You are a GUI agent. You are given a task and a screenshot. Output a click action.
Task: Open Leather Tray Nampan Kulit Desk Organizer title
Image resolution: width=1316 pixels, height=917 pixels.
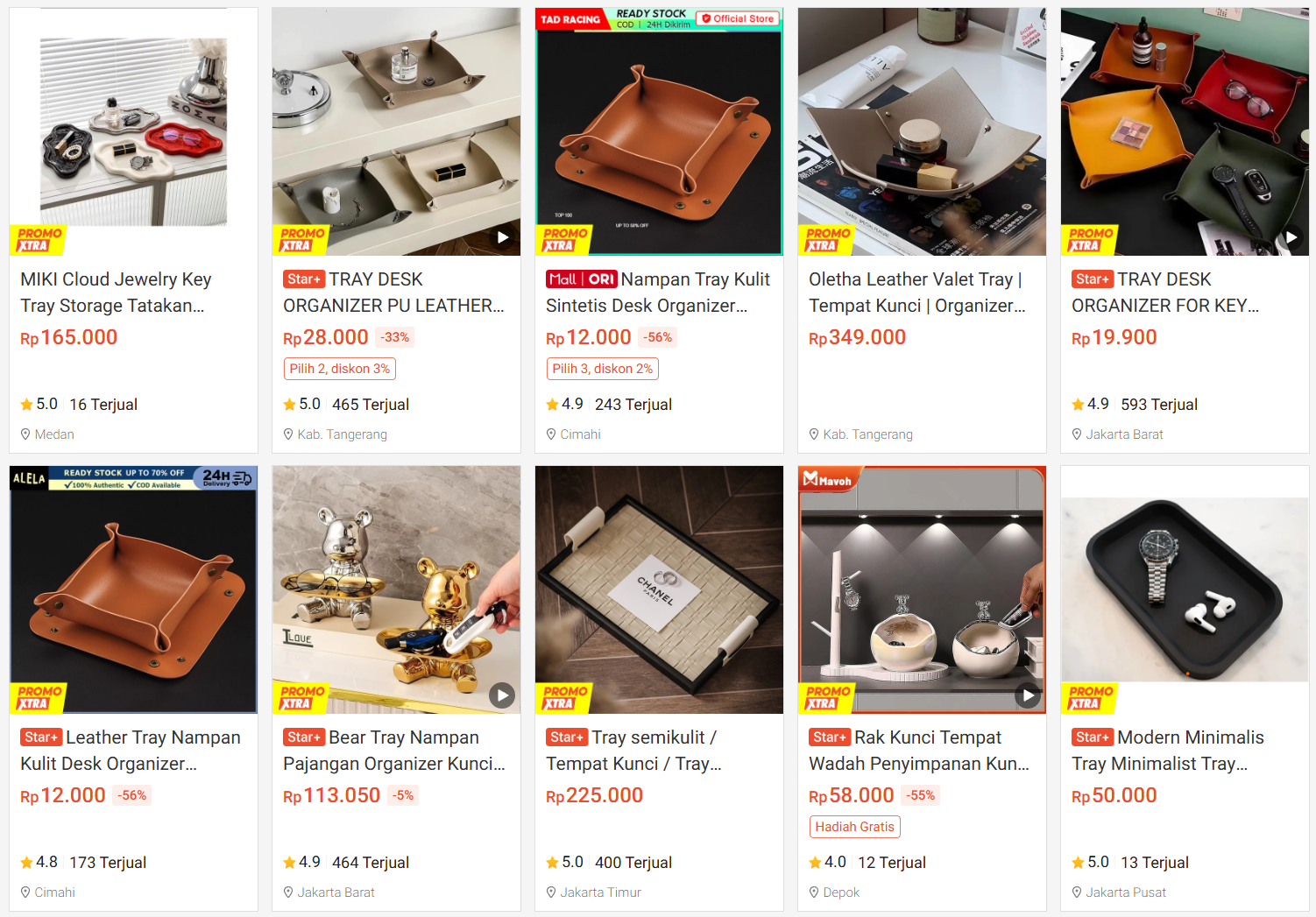click(131, 751)
